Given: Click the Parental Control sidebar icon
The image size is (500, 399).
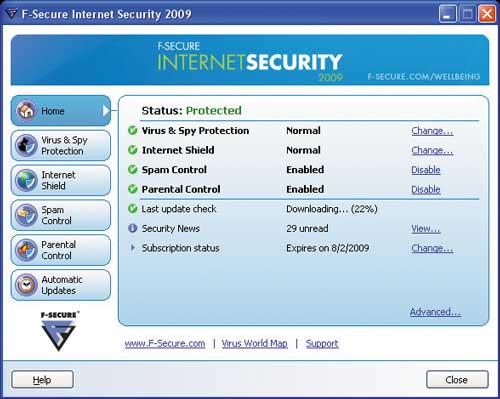Looking at the screenshot, I should 26,250.
